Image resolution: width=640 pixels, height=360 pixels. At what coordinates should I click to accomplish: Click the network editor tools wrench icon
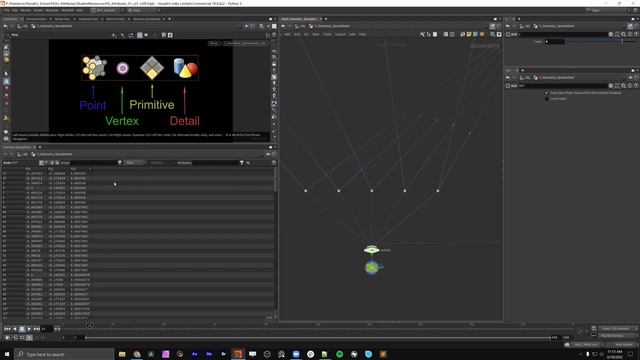(x=422, y=35)
